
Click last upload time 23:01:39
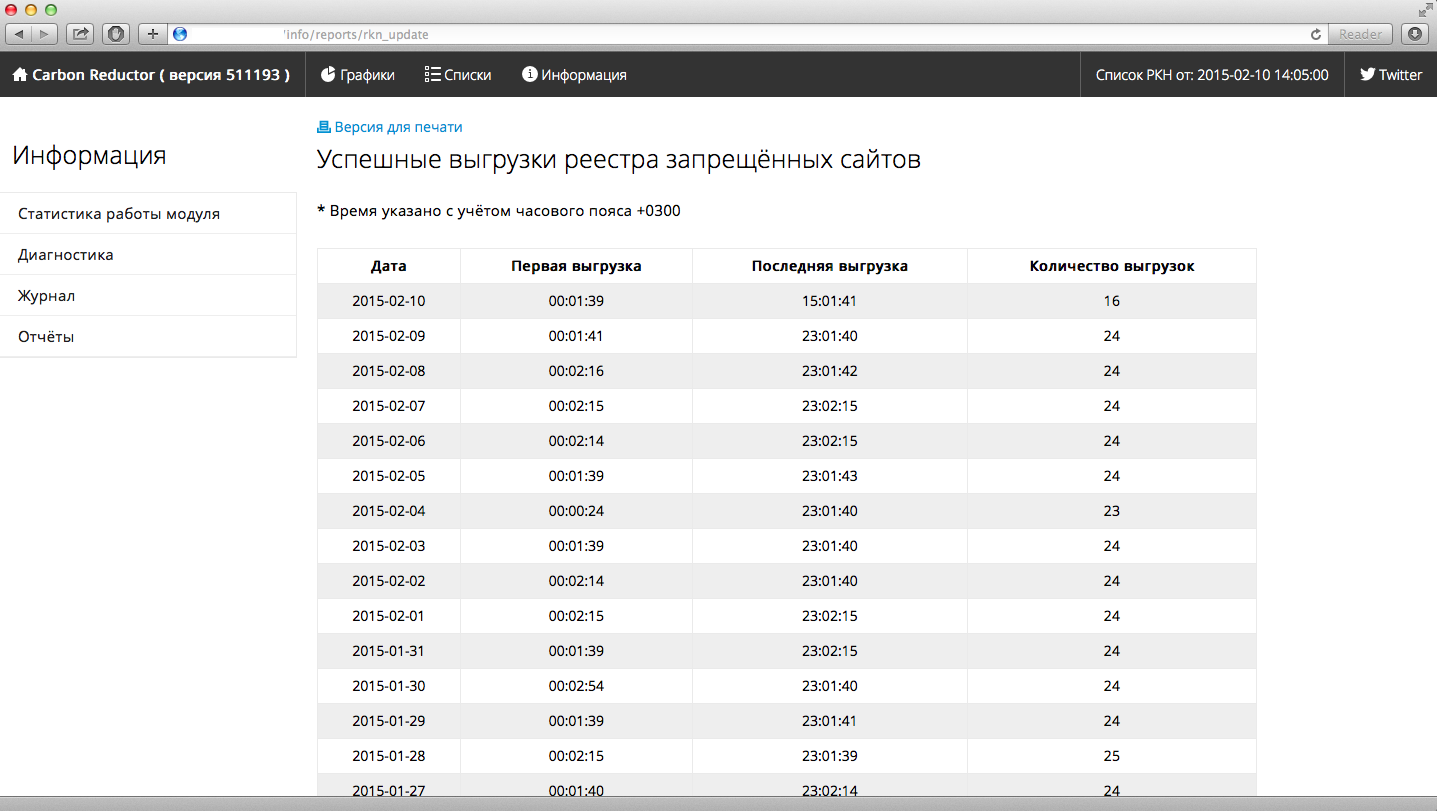click(830, 756)
